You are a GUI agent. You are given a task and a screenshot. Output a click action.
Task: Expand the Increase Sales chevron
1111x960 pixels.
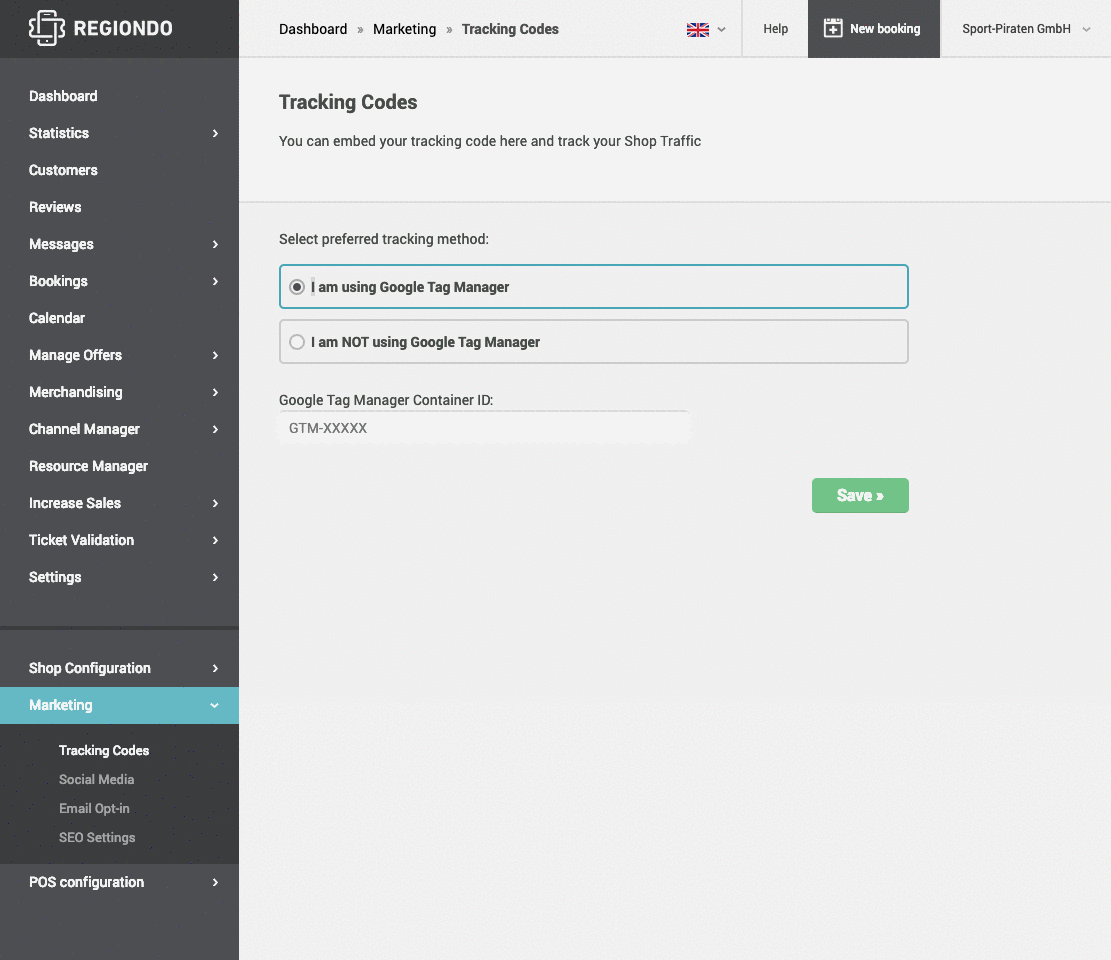215,503
